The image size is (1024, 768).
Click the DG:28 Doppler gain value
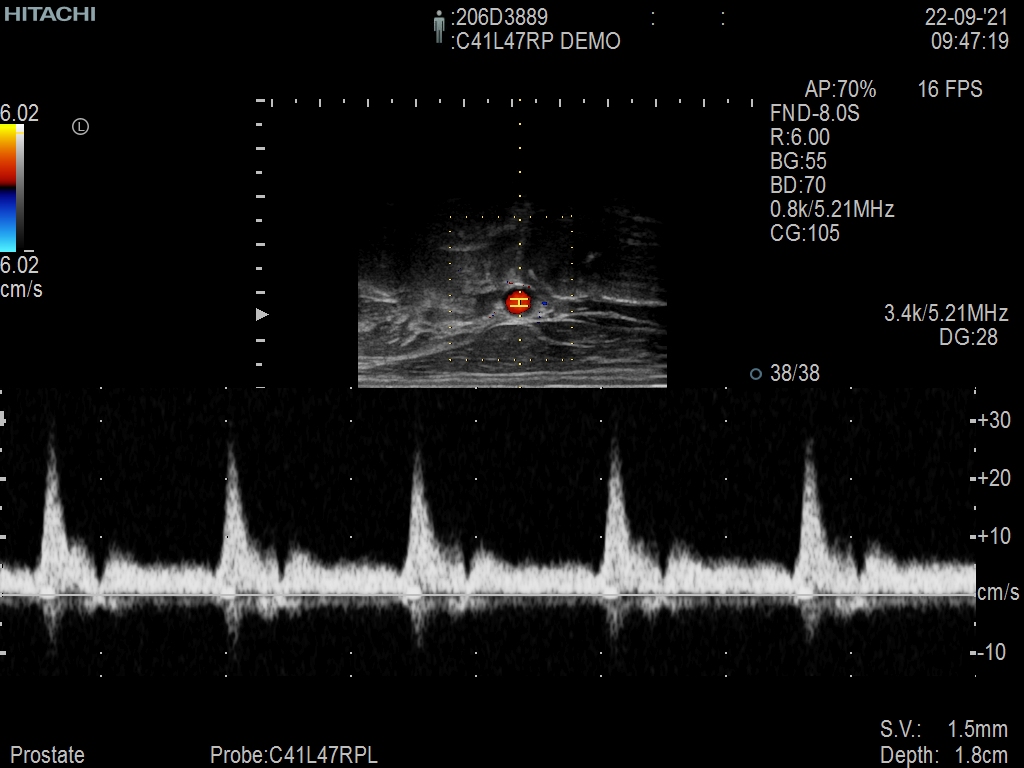pos(968,337)
